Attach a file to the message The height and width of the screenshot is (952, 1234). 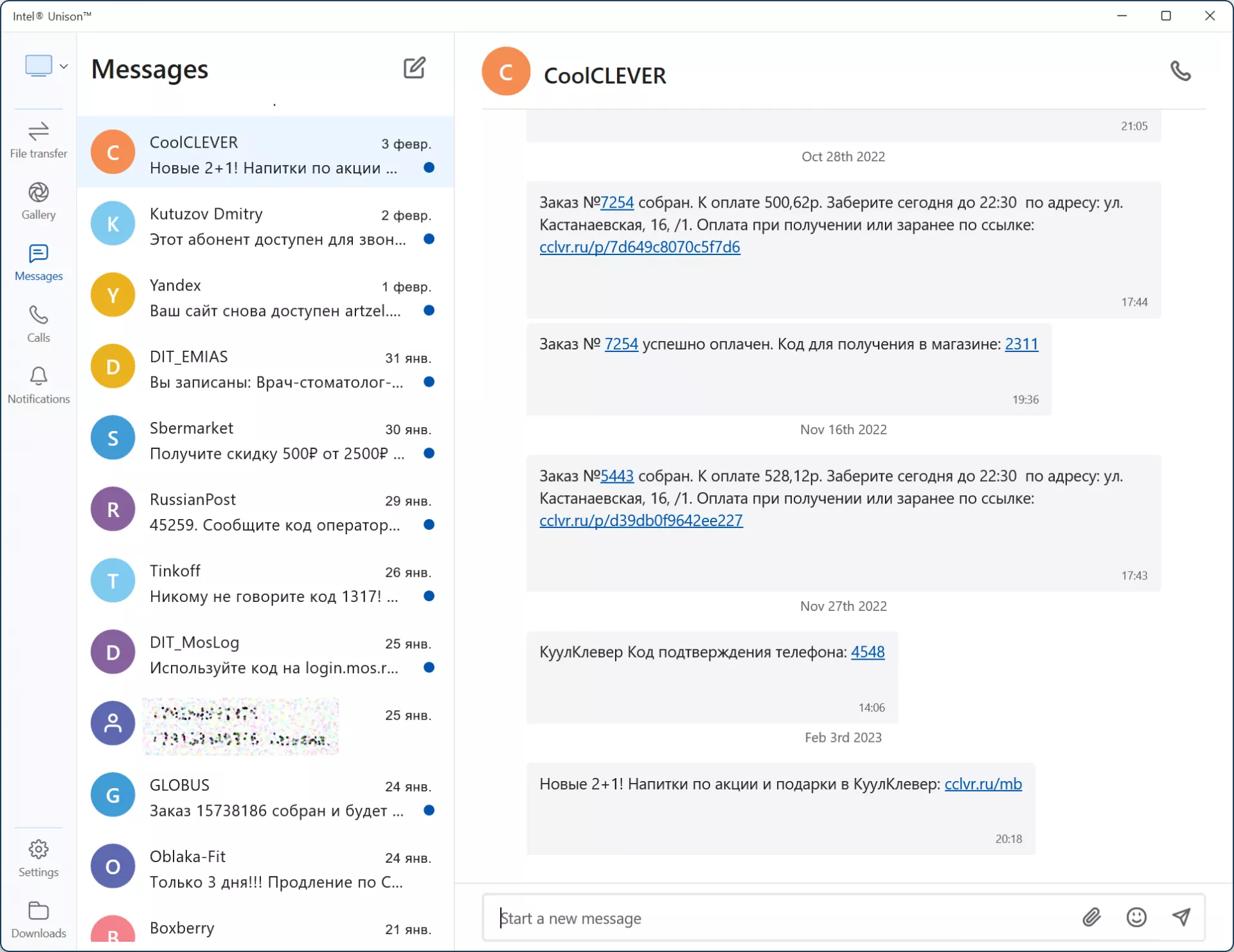pos(1091,917)
